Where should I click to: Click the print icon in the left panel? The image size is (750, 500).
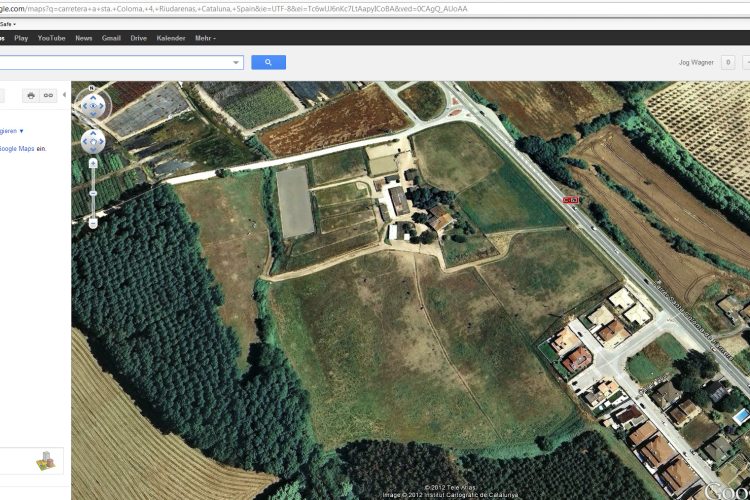(31, 95)
